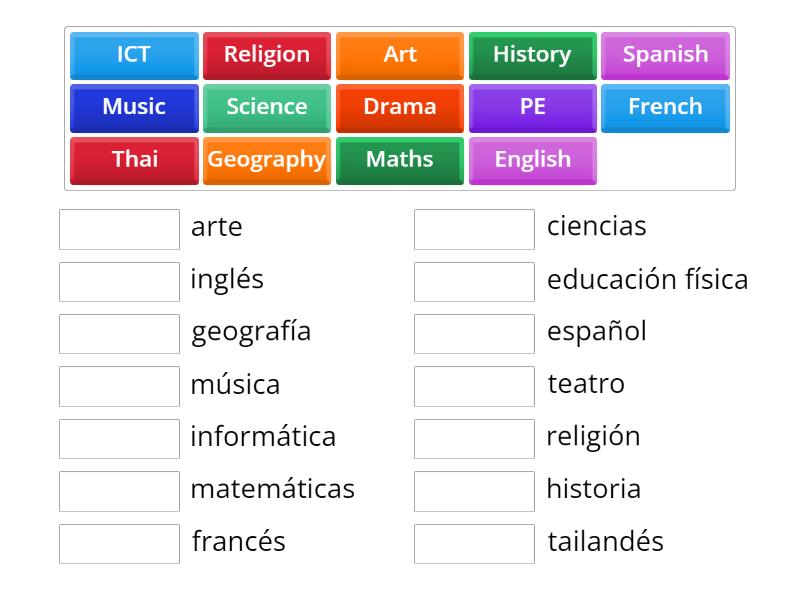
Task: Click the Spanish tile
Action: [666, 55]
